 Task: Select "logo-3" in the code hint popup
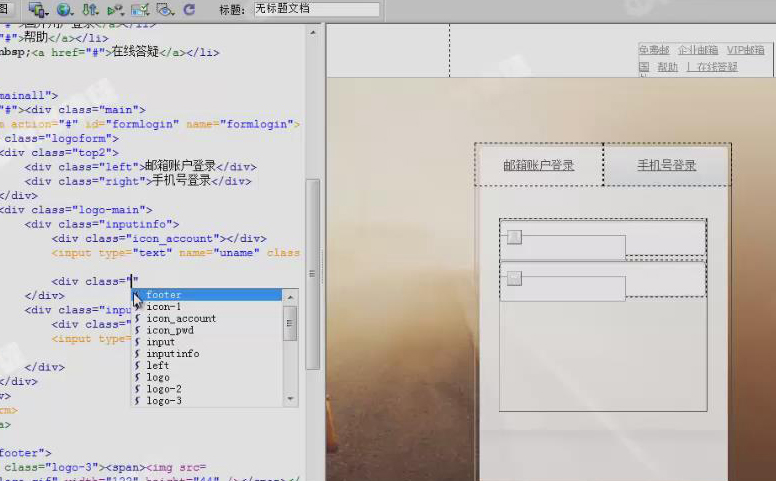coord(164,401)
